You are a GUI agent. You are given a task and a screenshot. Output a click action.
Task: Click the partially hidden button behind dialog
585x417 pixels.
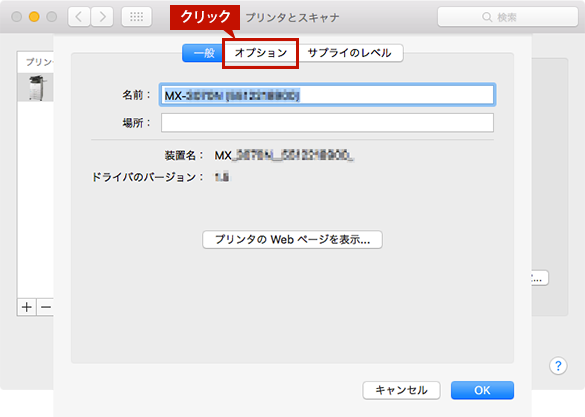539,278
